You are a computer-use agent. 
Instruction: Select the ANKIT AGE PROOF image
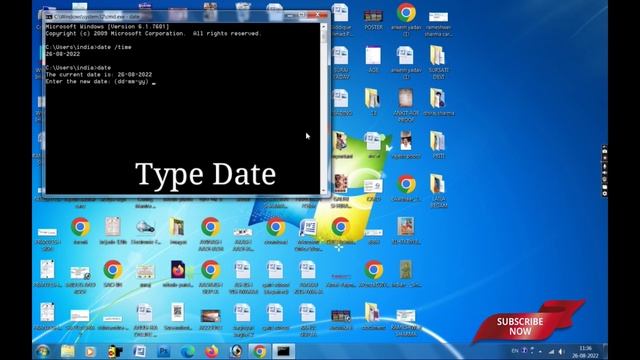coord(406,106)
